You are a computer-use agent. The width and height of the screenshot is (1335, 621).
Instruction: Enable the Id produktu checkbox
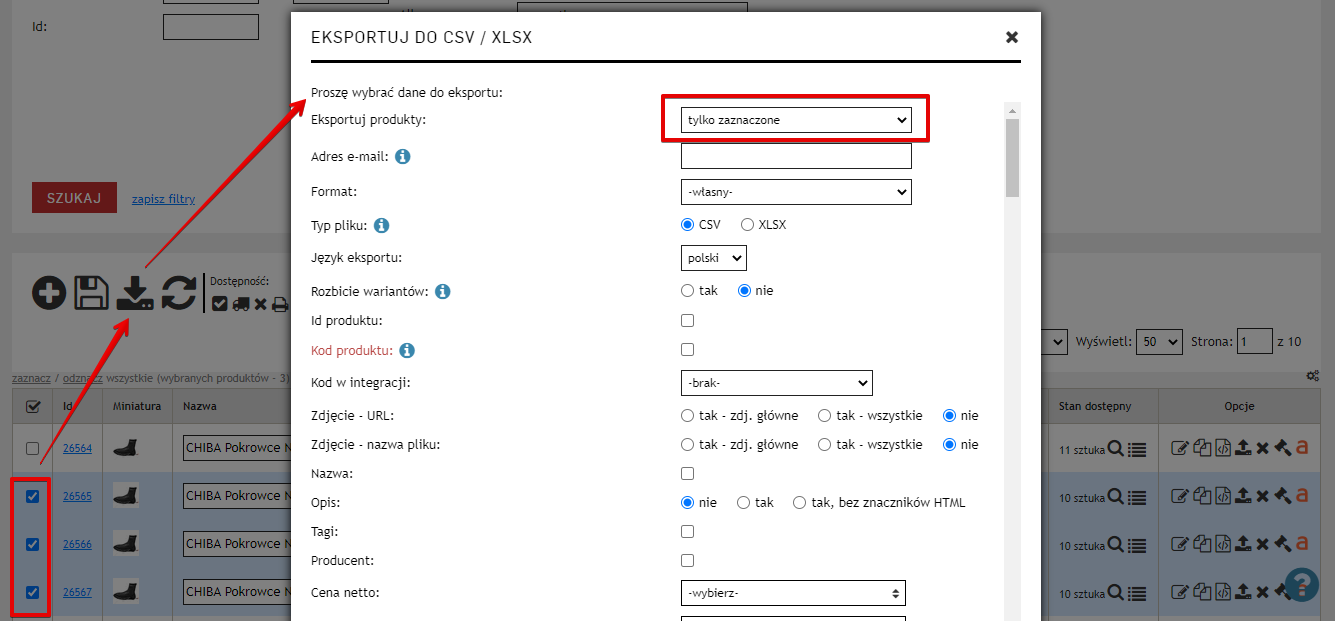point(687,321)
